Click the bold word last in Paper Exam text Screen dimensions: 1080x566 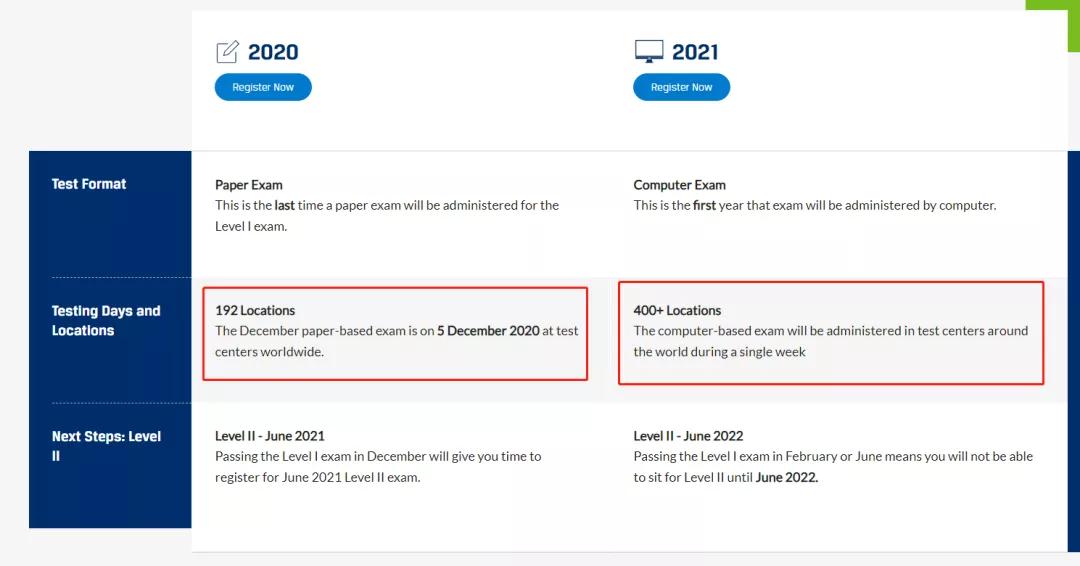pos(284,205)
